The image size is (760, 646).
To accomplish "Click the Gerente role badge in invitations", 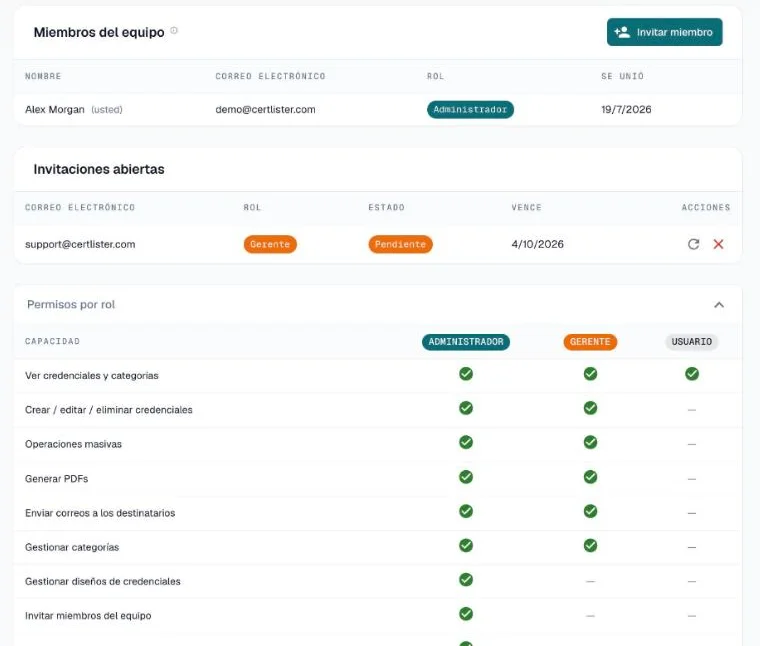I will click(270, 244).
